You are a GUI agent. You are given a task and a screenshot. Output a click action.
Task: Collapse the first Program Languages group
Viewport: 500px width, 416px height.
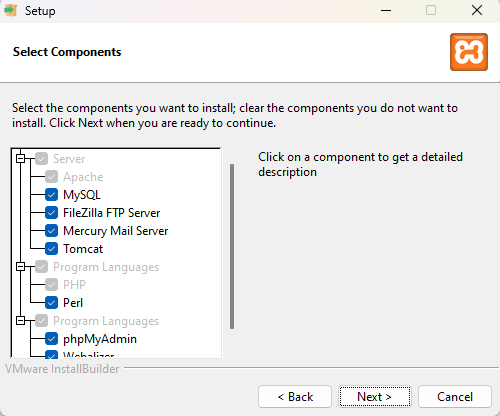[x=21, y=267]
